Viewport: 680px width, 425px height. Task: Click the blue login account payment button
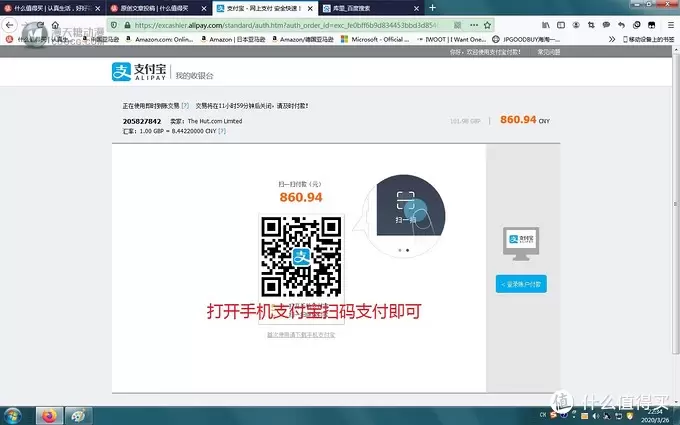(521, 284)
